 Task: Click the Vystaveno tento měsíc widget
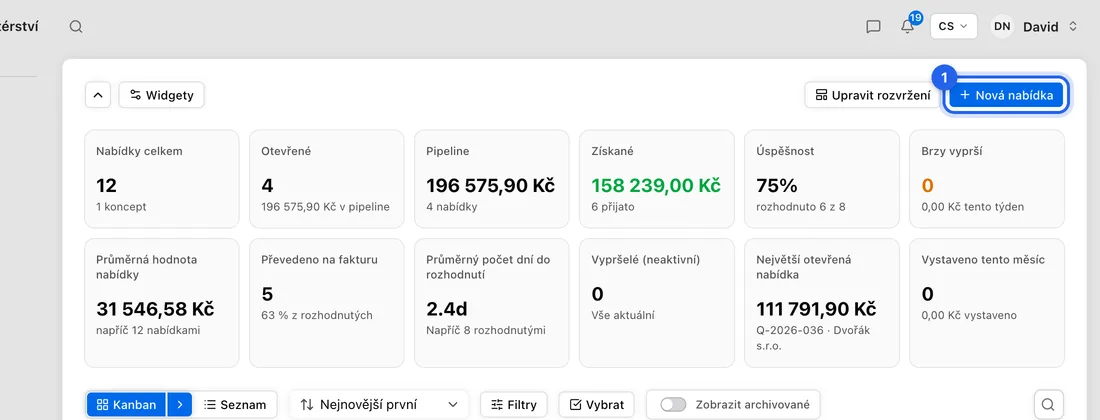[x=986, y=303]
